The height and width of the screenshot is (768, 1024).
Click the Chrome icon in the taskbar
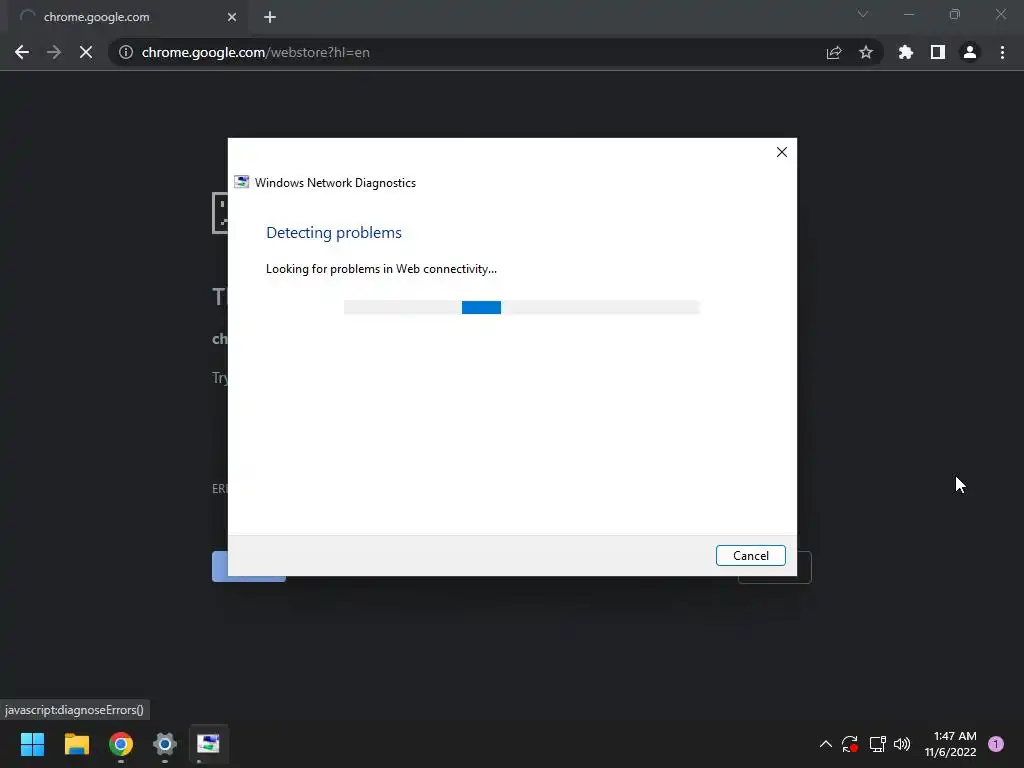point(121,744)
